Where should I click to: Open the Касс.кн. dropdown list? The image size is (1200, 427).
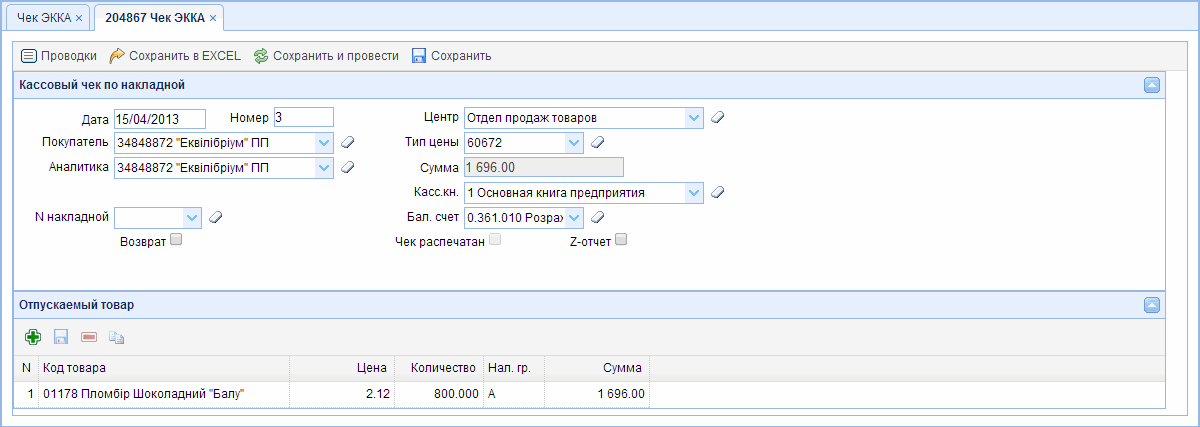[x=694, y=192]
